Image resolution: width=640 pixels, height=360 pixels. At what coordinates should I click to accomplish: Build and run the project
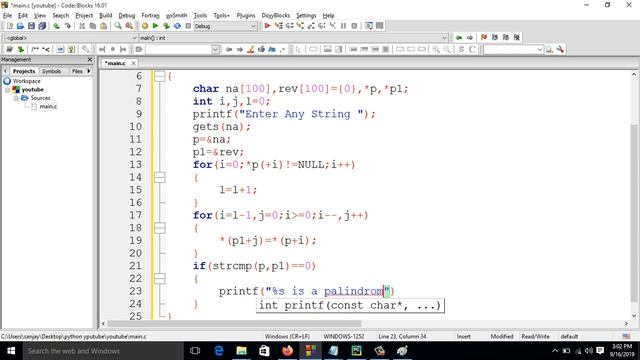point(166,26)
